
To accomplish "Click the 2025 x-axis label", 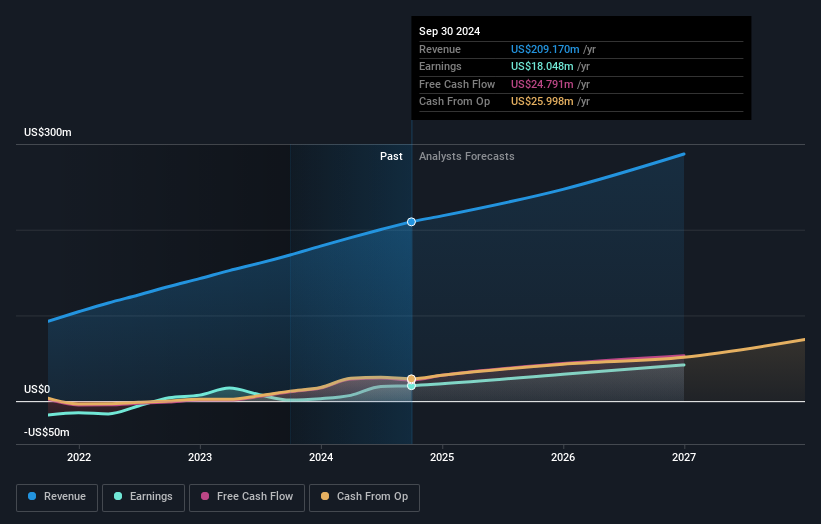I will [442, 458].
